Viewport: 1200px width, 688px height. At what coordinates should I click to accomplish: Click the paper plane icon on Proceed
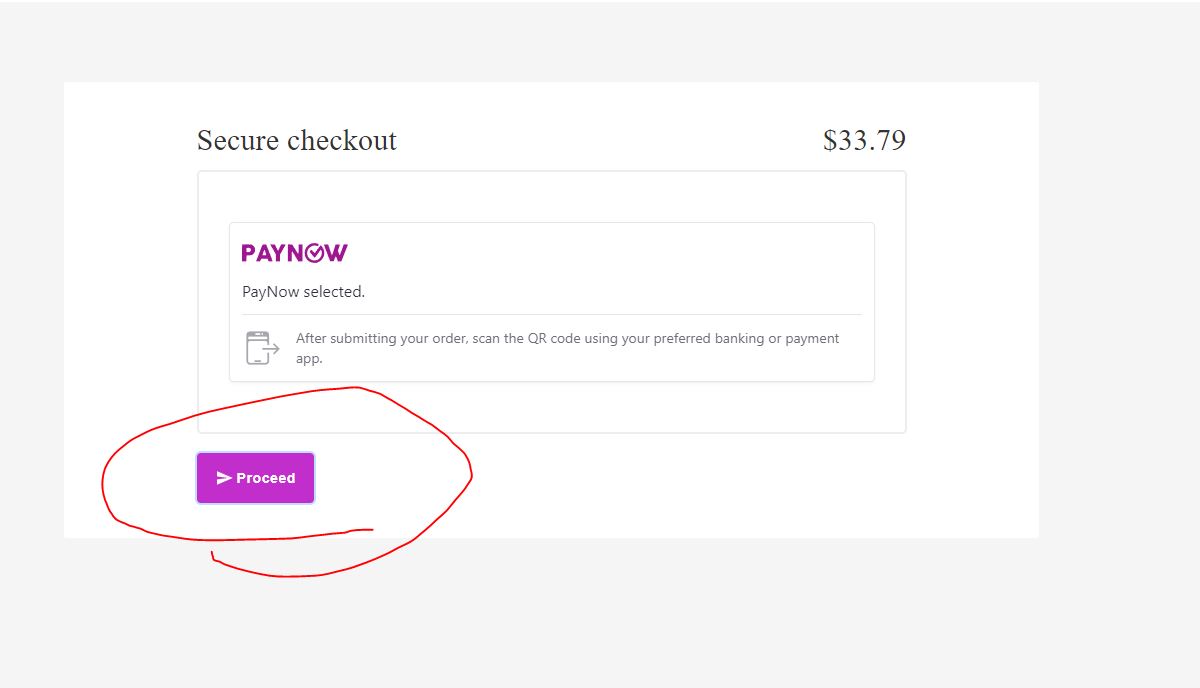(224, 478)
